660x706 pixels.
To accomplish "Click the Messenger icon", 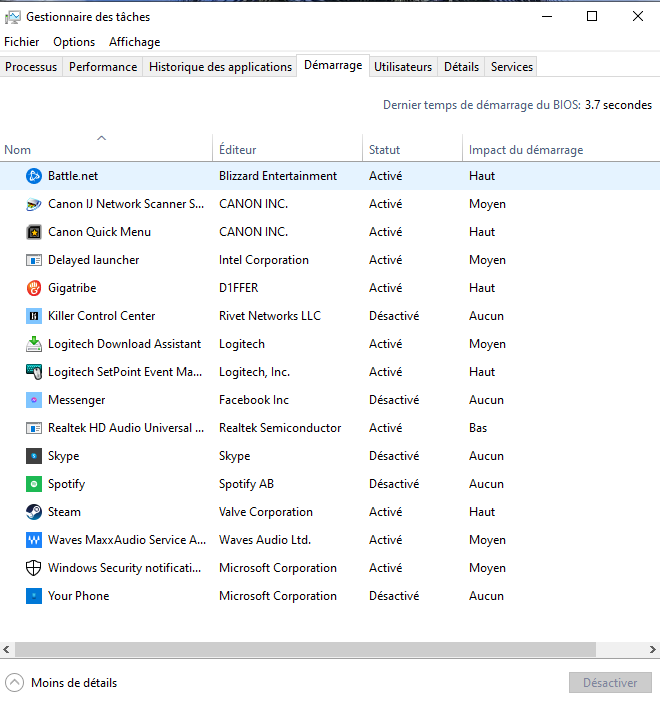I will (34, 400).
